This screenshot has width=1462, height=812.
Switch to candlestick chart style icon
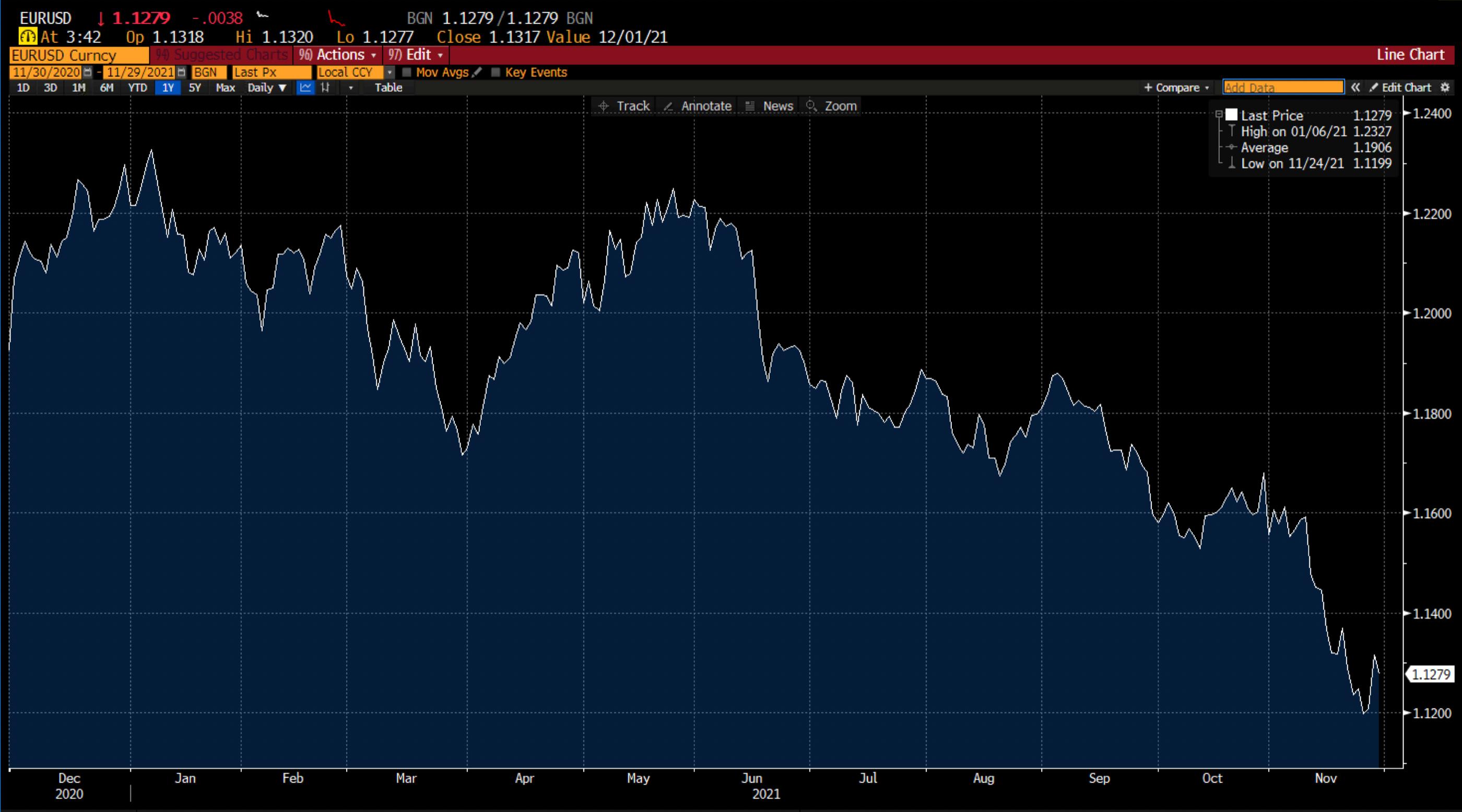click(325, 88)
